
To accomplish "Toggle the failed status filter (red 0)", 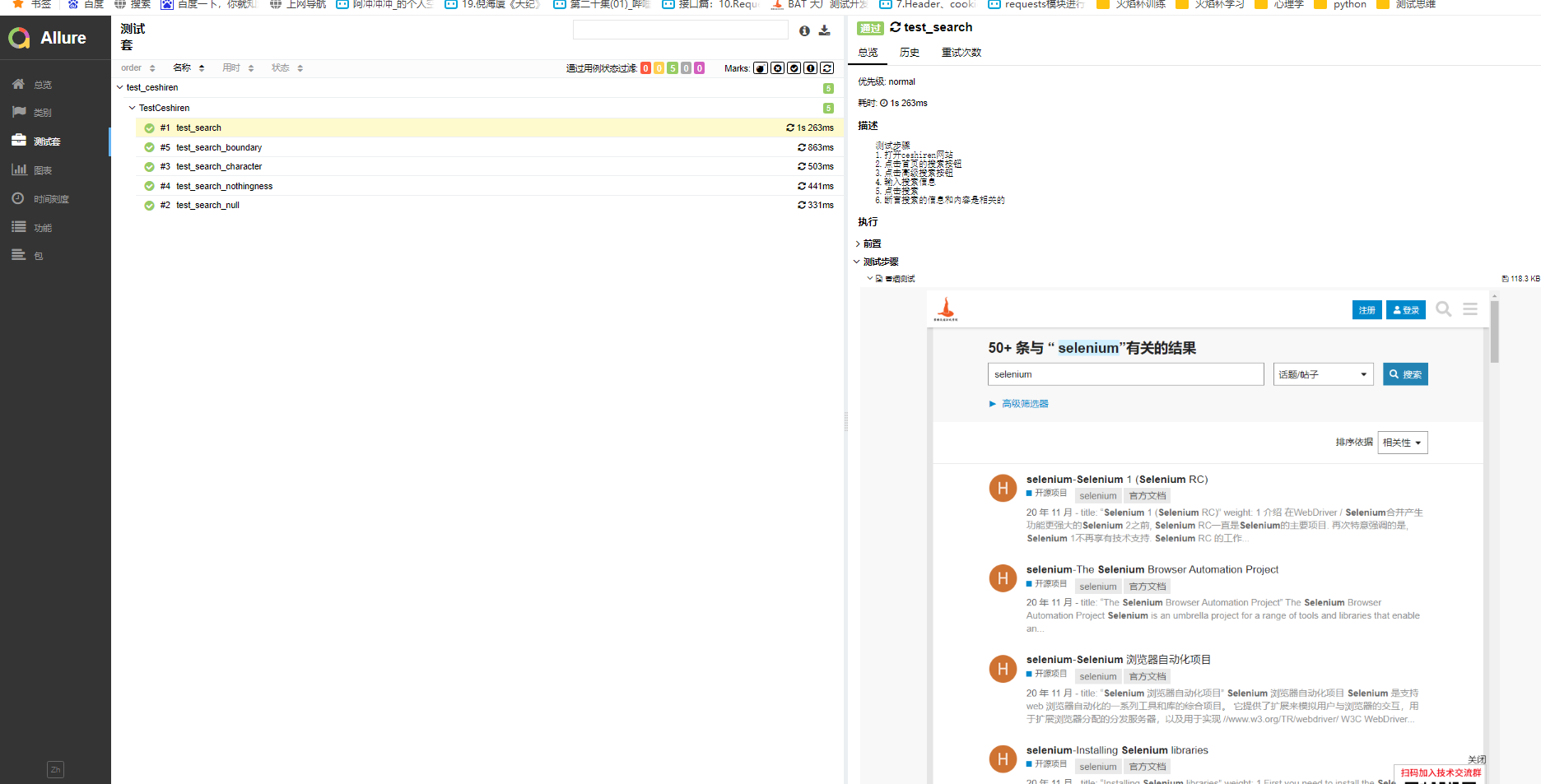I will click(645, 68).
